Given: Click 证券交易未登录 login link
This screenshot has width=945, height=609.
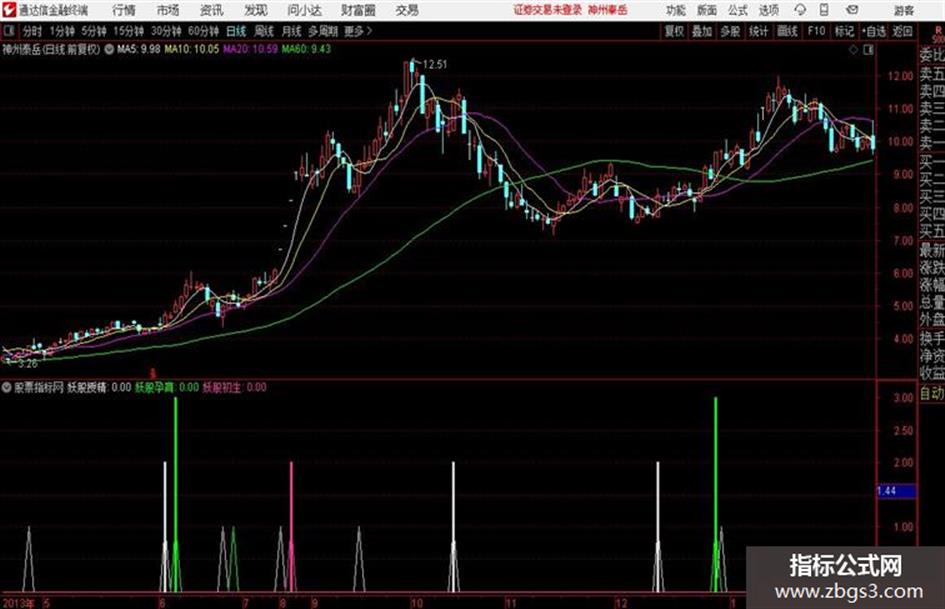Looking at the screenshot, I should tap(548, 10).
